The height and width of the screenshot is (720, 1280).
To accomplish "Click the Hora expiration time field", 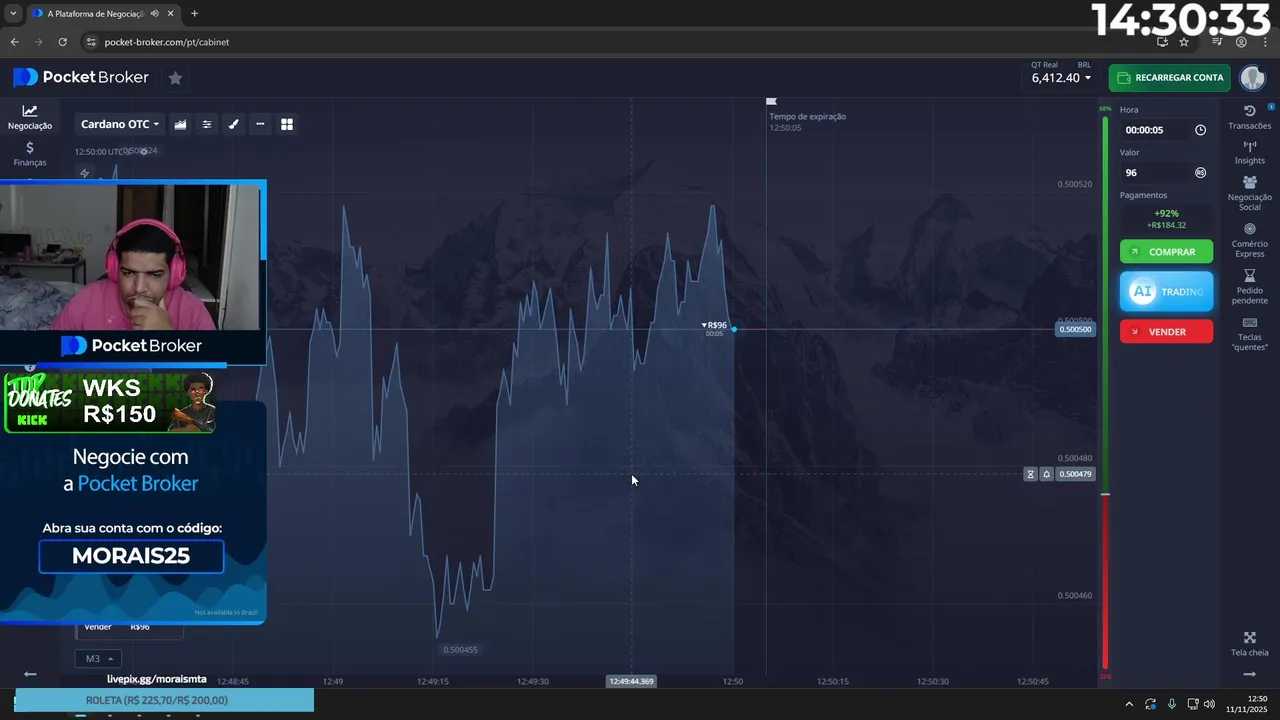I will (1165, 130).
